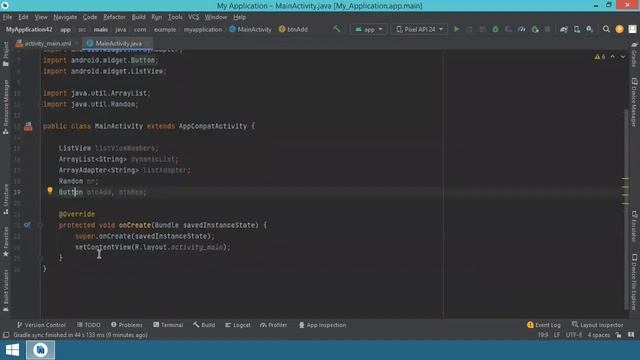Click tool windows quick-access icon bottom-left
Screen dimensions: 640x360
6,335
